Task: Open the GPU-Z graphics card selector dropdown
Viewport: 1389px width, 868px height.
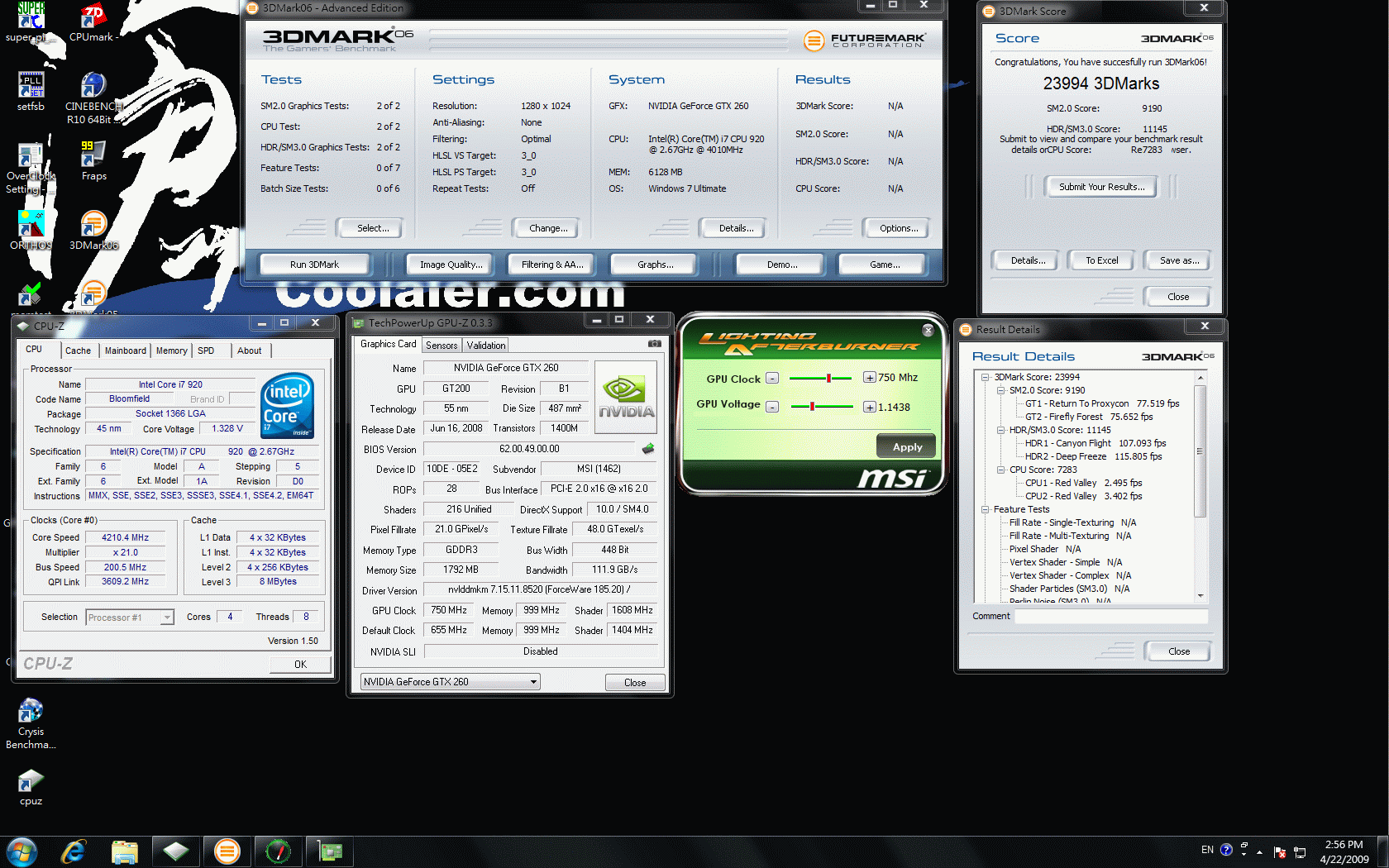Action: tap(451, 682)
